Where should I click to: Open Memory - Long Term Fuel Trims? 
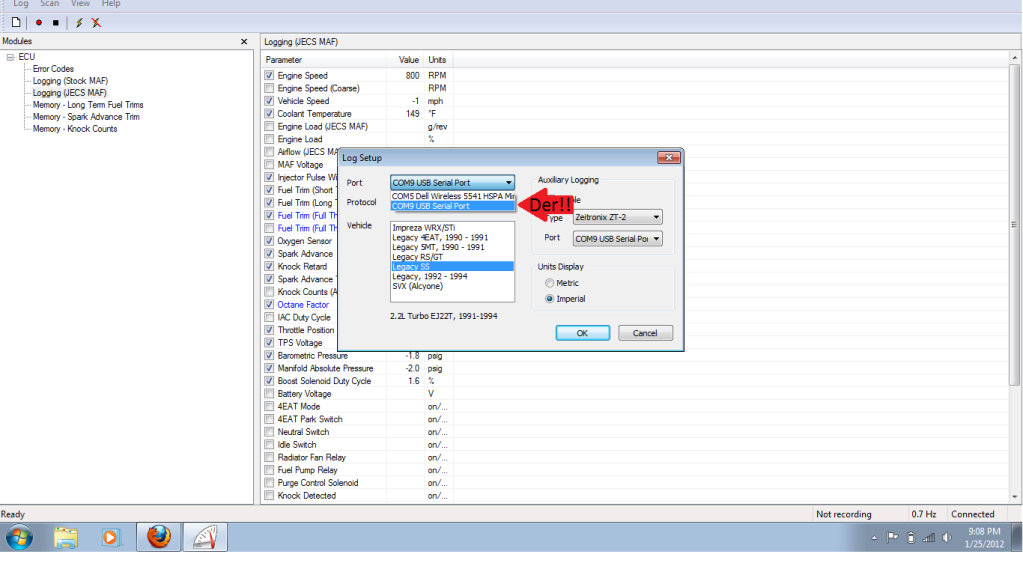[x=88, y=104]
